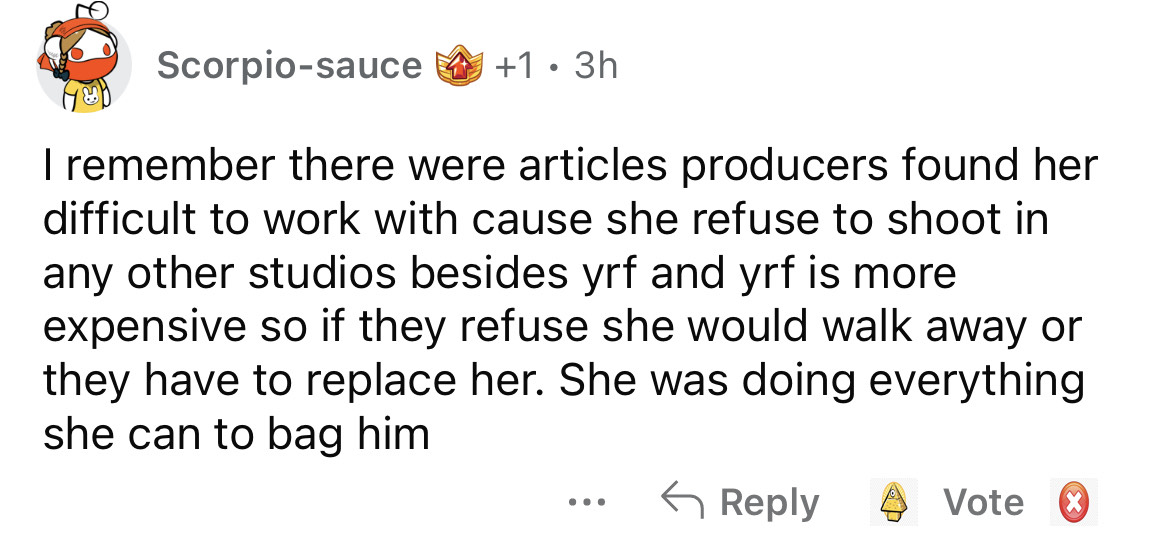Viewport: 1170px width, 535px height.
Task: Click the text "she can to bag him"
Action: click(236, 434)
